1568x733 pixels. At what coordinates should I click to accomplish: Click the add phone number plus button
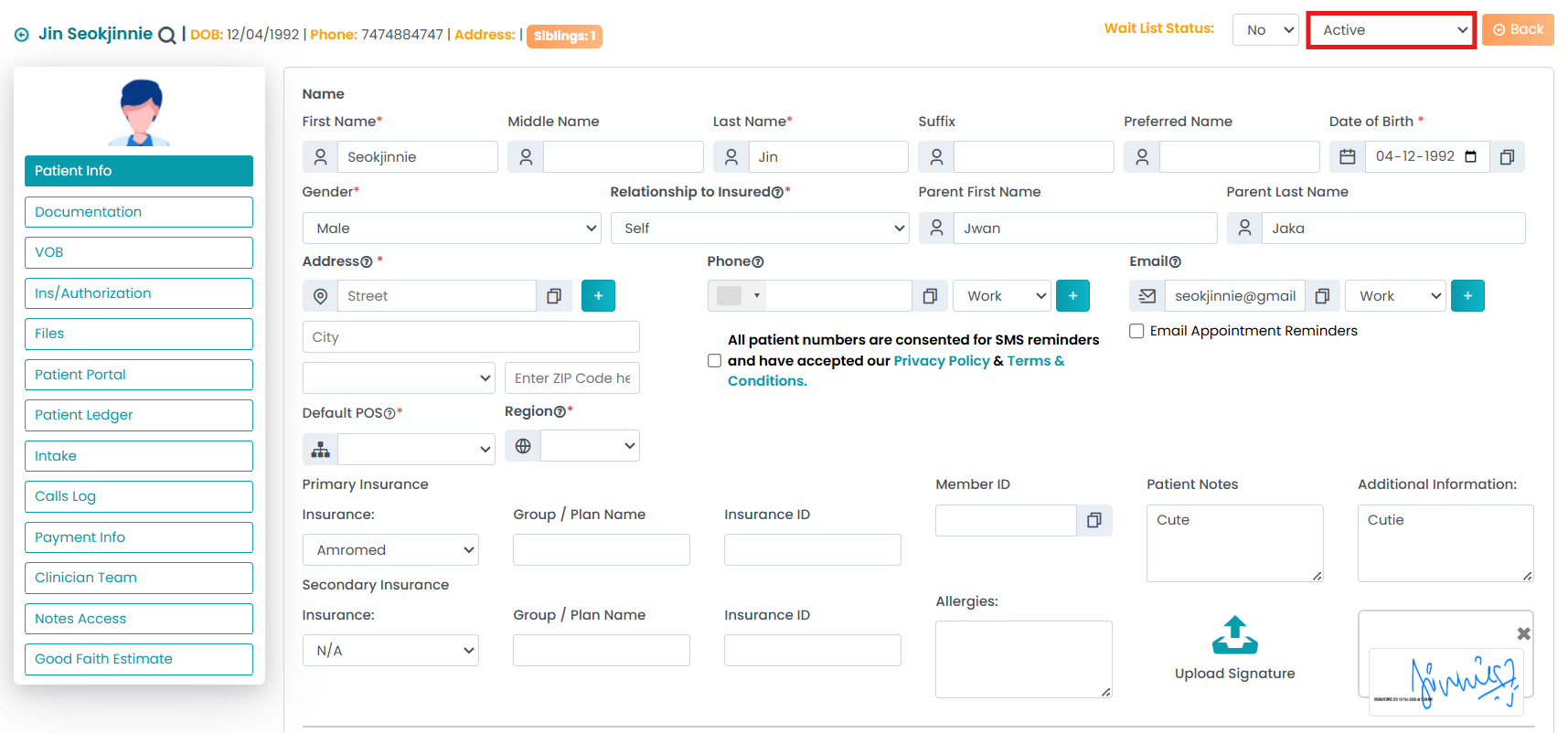1072,296
